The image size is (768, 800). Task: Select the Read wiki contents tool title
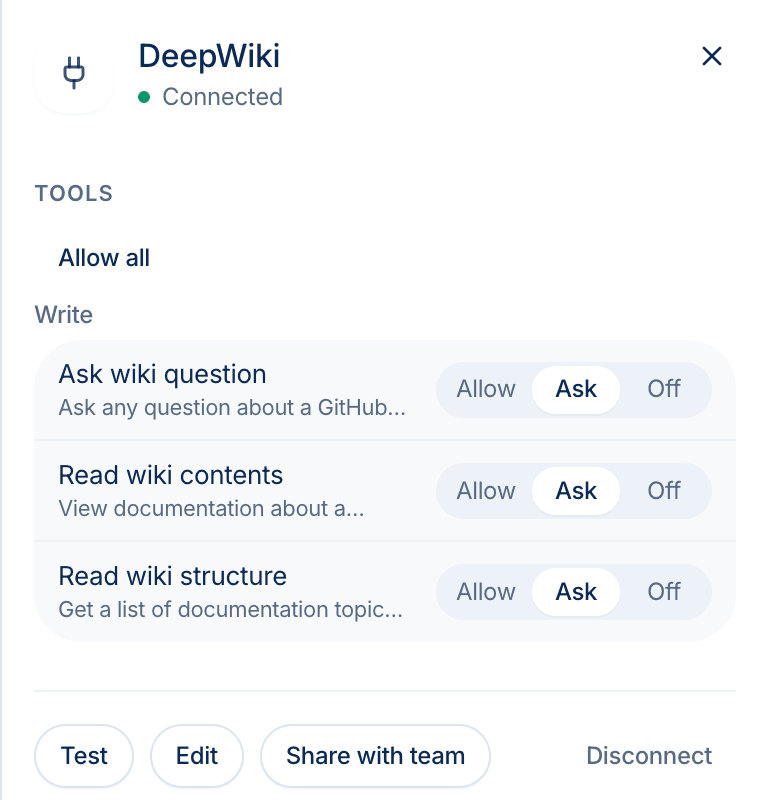click(170, 475)
